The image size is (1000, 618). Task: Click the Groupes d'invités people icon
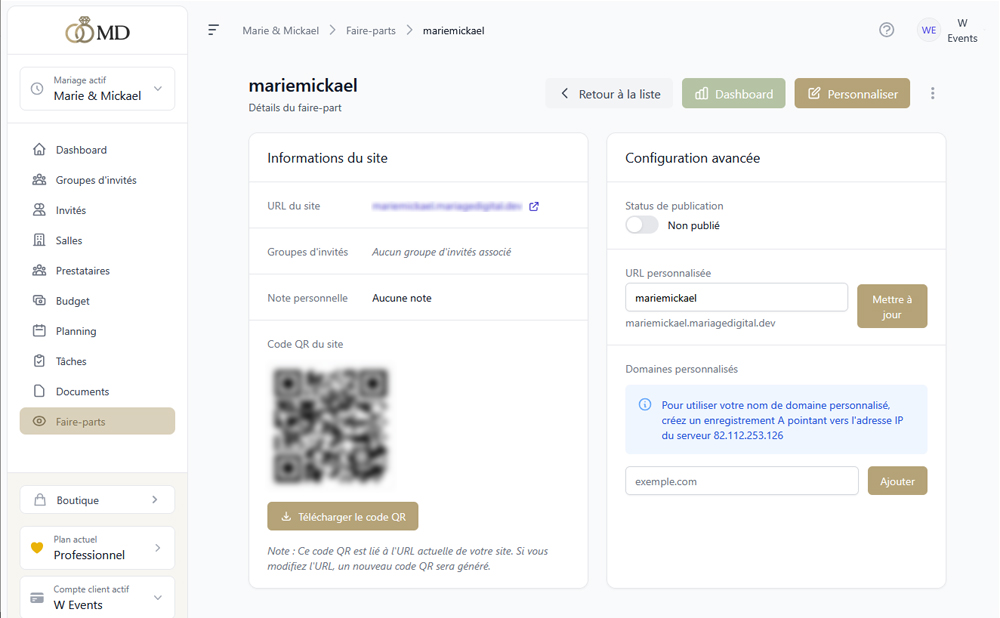point(39,180)
